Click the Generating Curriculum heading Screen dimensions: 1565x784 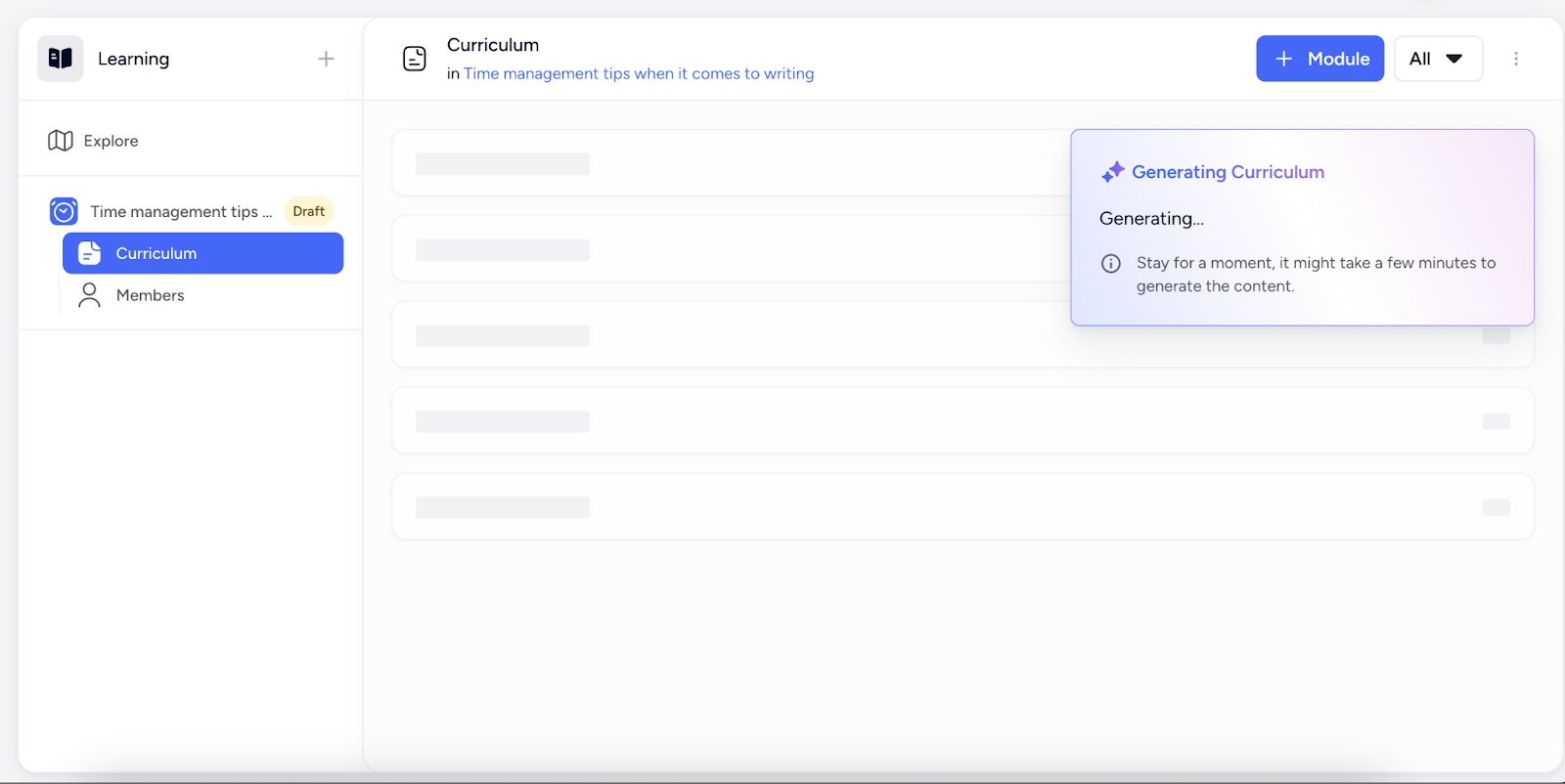pos(1228,172)
